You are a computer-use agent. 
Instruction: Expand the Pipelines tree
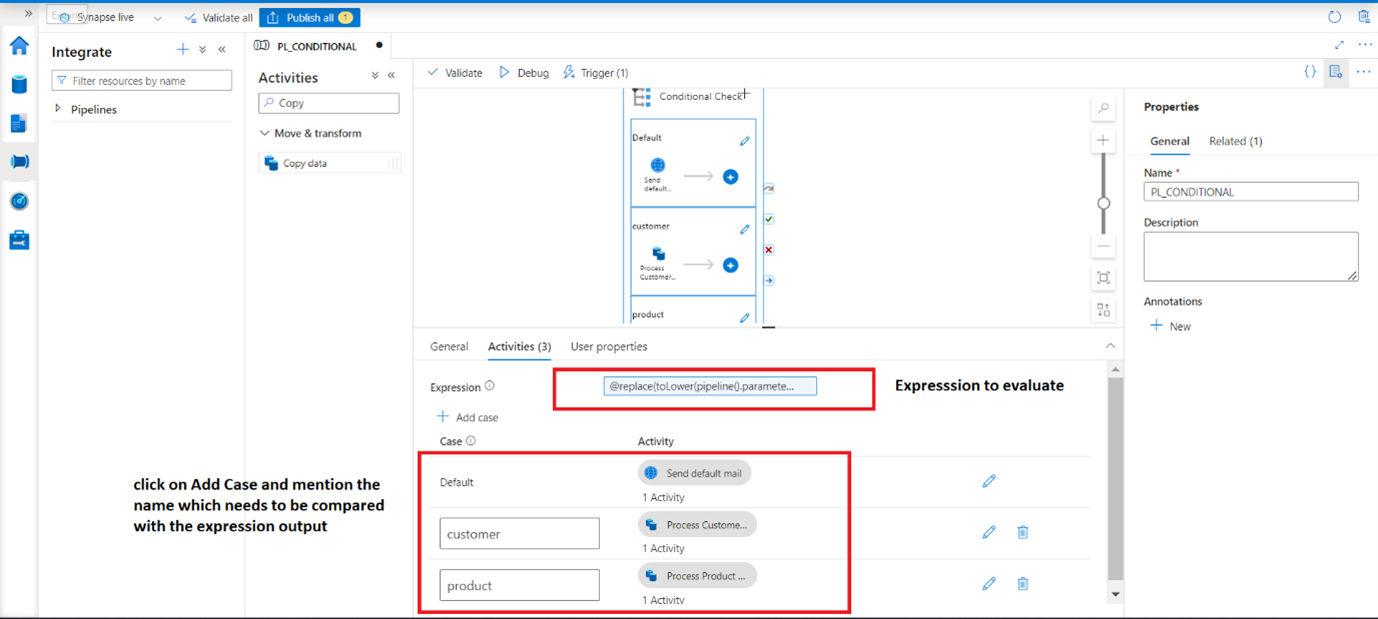point(57,109)
